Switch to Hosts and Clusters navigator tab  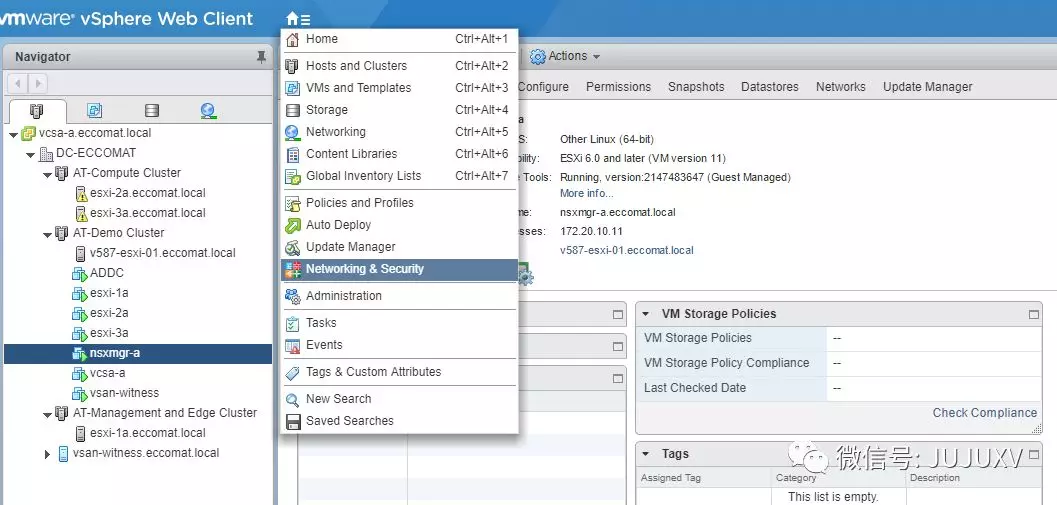(x=37, y=111)
